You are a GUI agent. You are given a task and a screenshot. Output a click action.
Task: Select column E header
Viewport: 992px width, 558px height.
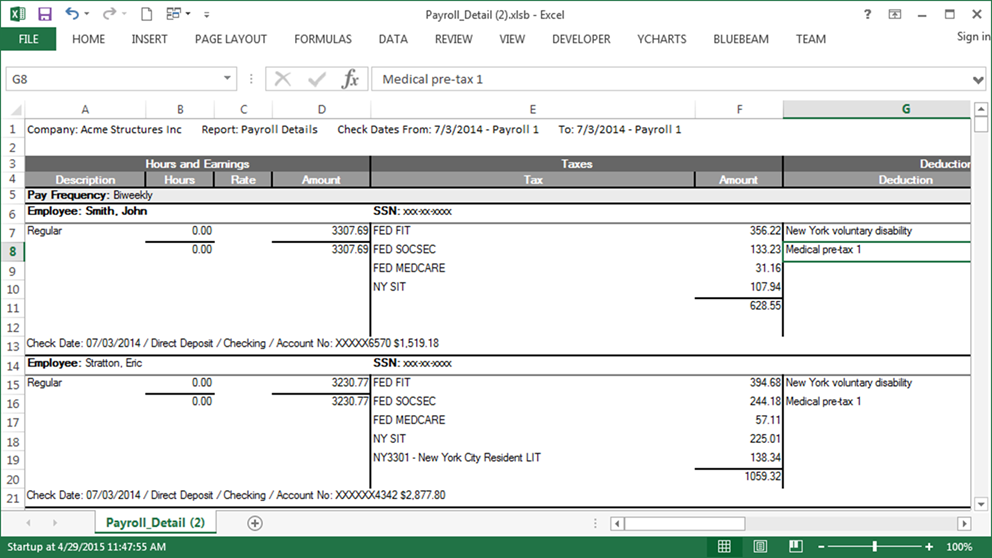(533, 109)
